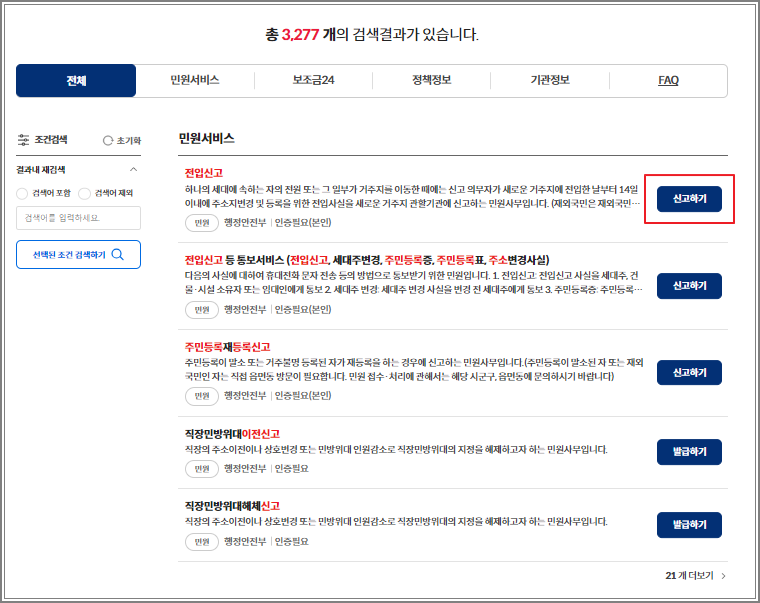
Task: Select the 전체 tab
Action: tap(76, 80)
